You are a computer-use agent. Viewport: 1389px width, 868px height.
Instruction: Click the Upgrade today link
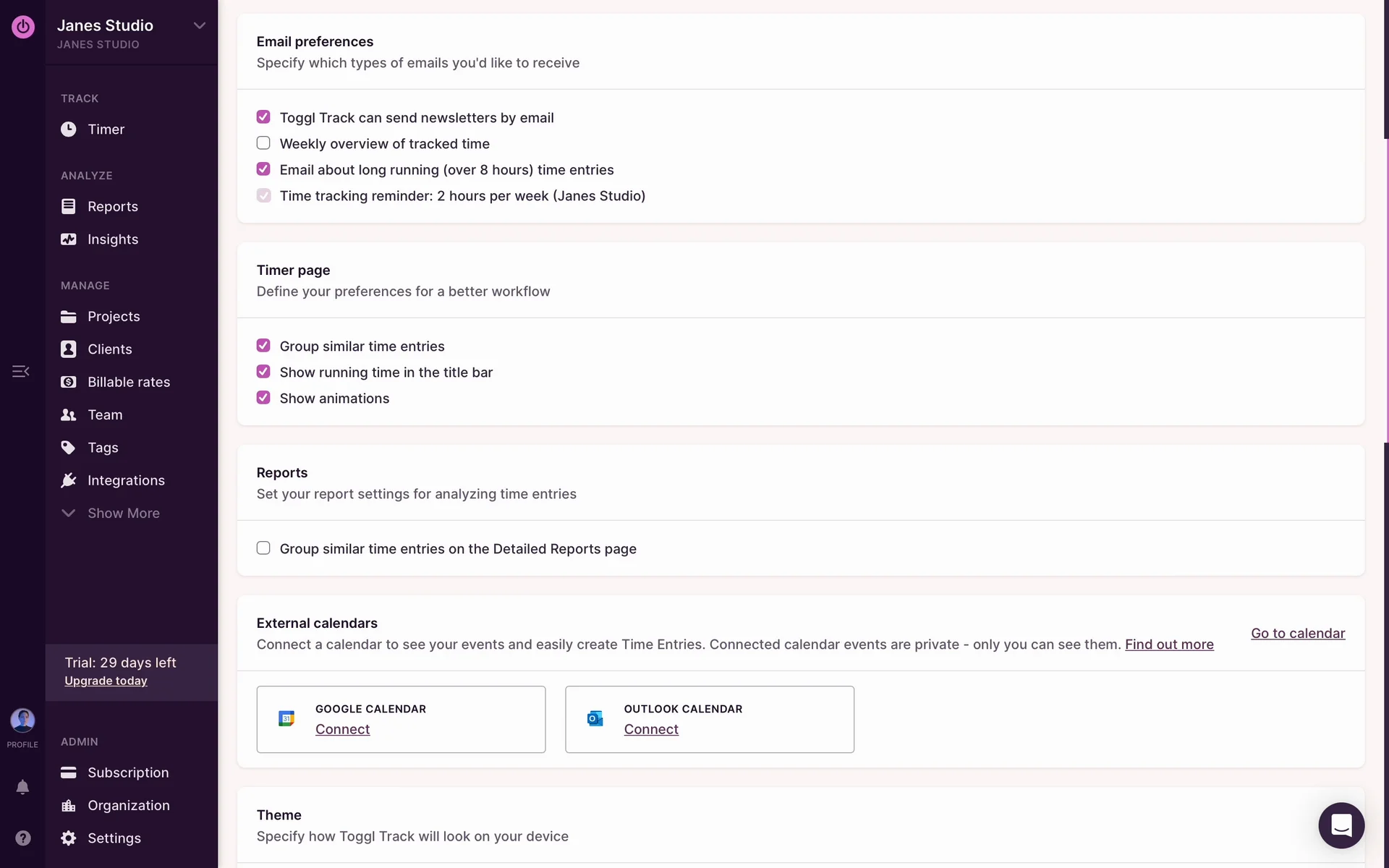pos(106,681)
